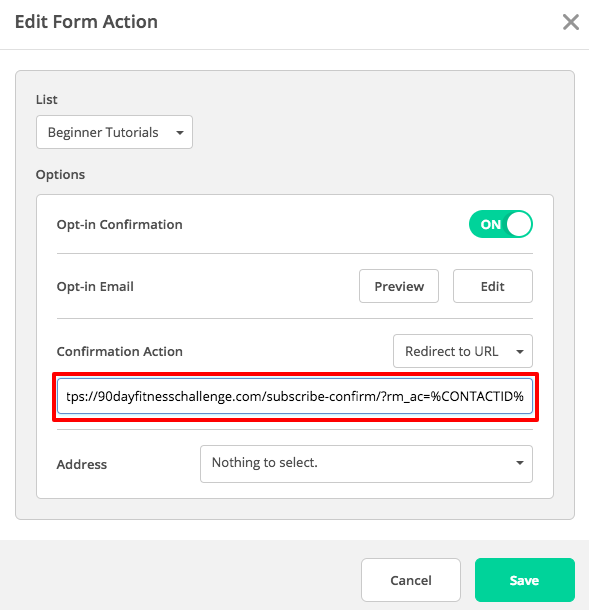Save the form action settings
Screen dimensions: 589x610
pos(524,580)
